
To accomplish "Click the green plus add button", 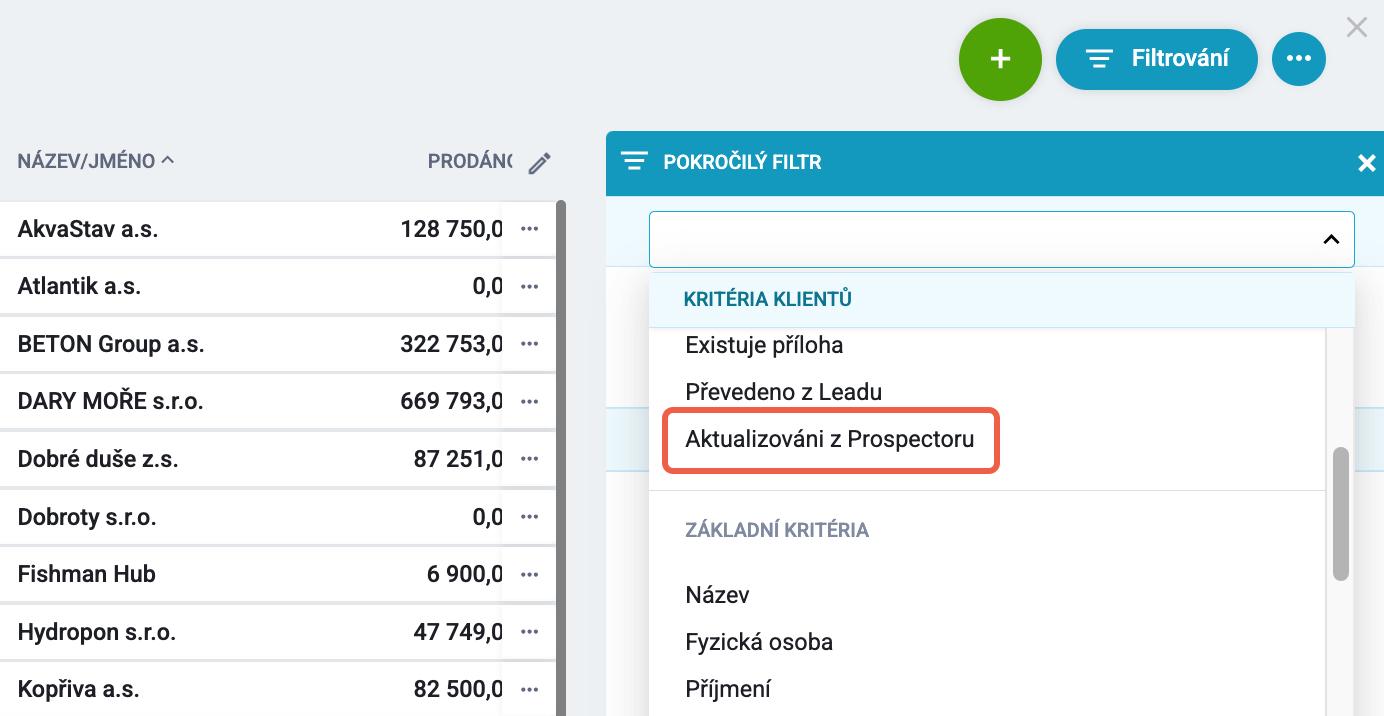I will click(x=1000, y=59).
